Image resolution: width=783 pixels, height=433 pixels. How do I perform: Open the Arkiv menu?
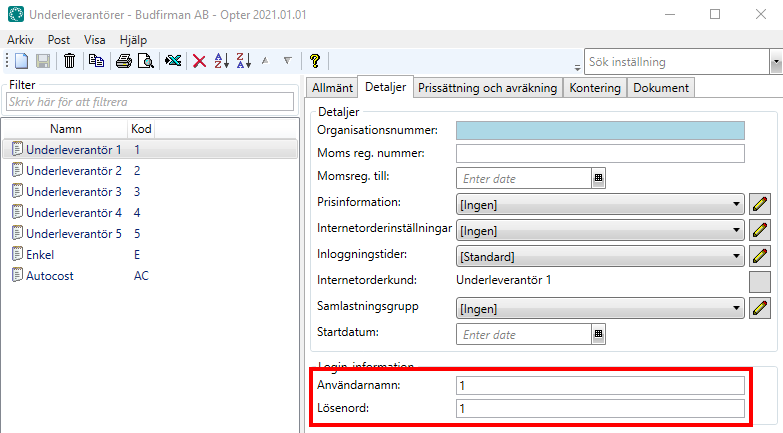tap(20, 39)
